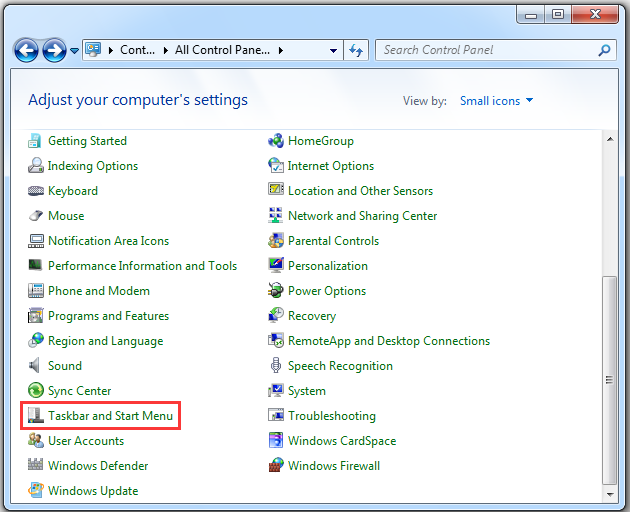The height and width of the screenshot is (512, 630).
Task: Expand arrow after All Control Panel breadcrumb
Action: coord(281,51)
